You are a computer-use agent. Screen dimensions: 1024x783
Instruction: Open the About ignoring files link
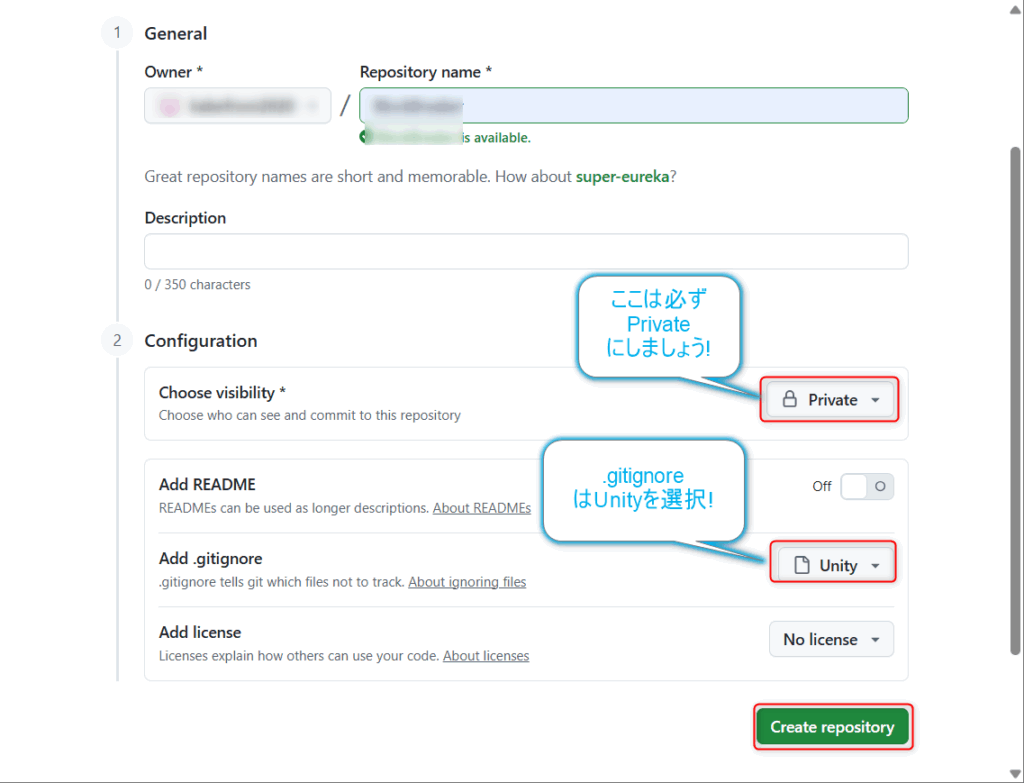point(467,582)
